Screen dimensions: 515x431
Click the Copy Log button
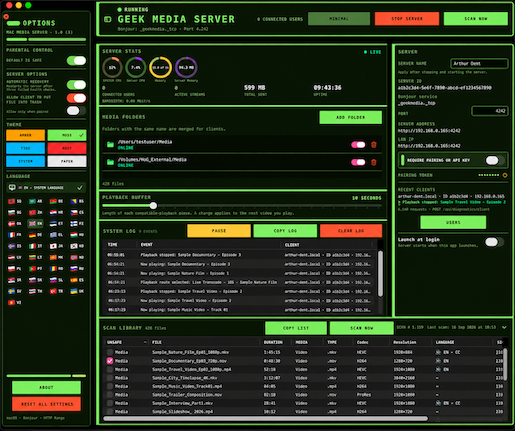pos(285,231)
